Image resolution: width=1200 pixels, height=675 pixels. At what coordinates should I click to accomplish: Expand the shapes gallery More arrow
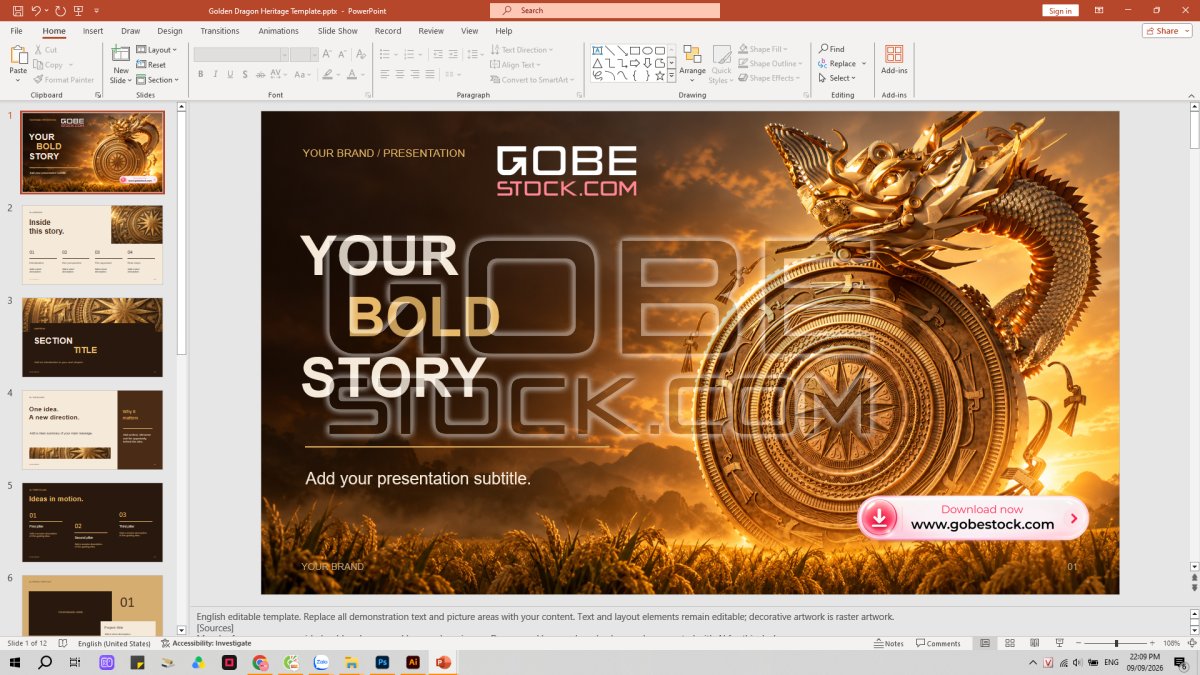(672, 76)
